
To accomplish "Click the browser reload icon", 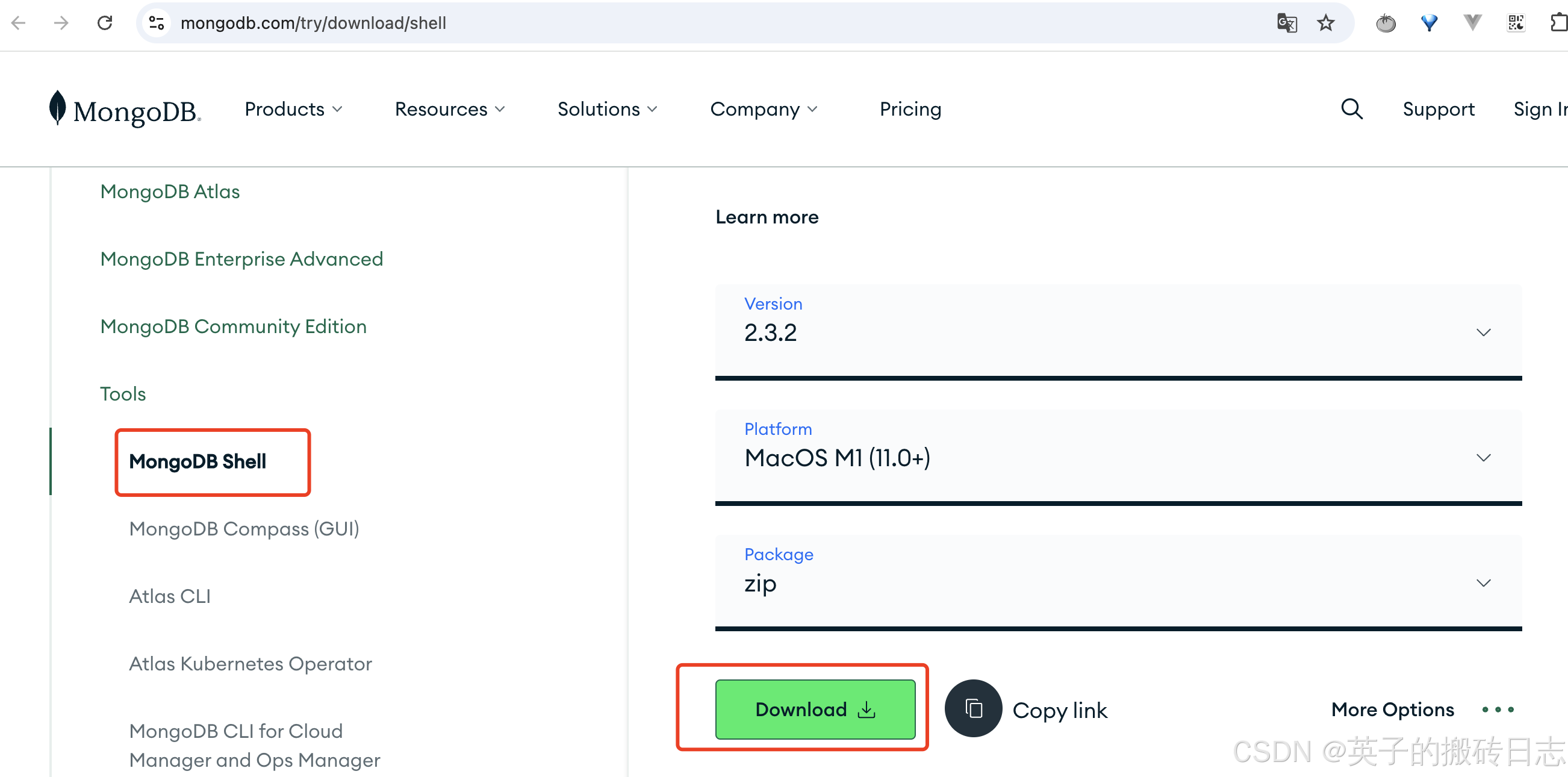I will click(x=105, y=23).
